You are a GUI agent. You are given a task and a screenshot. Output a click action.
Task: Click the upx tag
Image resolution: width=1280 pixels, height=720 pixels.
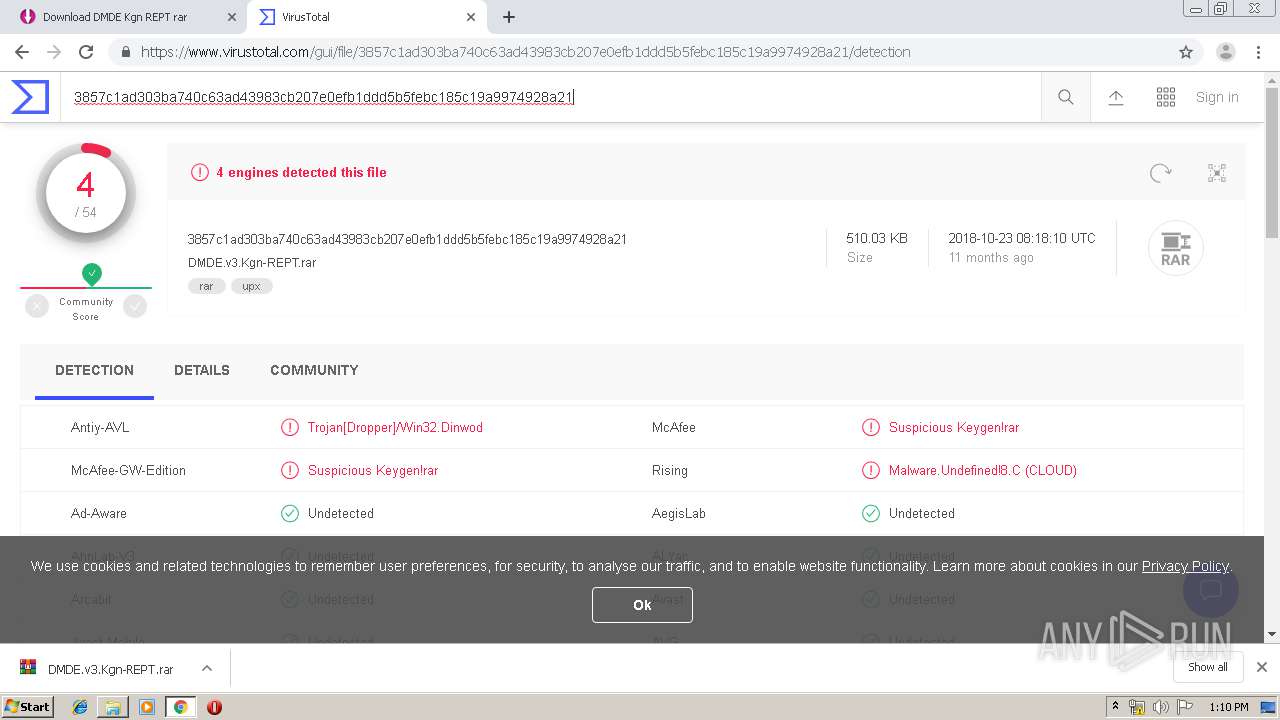pos(252,286)
